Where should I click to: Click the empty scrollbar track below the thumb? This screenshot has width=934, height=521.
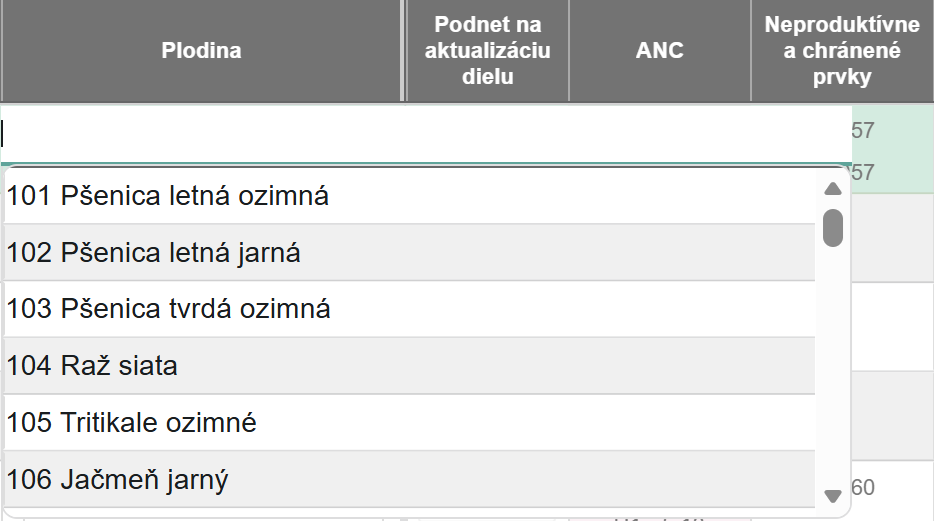pos(832,370)
